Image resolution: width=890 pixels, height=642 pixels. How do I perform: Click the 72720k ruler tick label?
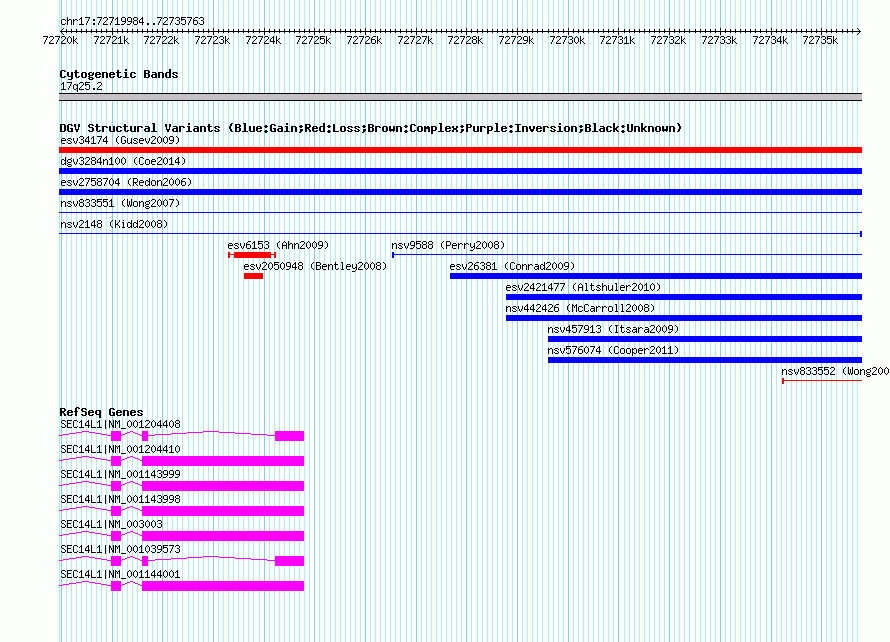tap(60, 40)
